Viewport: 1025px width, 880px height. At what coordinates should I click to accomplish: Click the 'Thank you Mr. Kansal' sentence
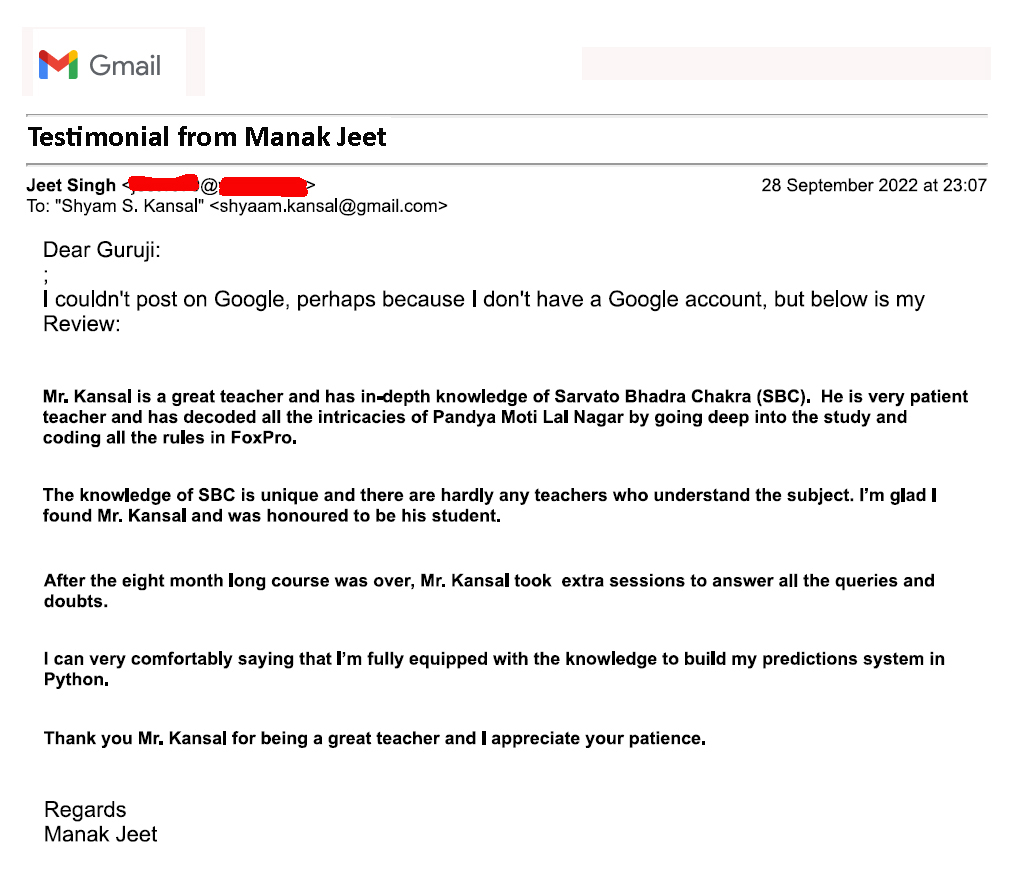375,739
